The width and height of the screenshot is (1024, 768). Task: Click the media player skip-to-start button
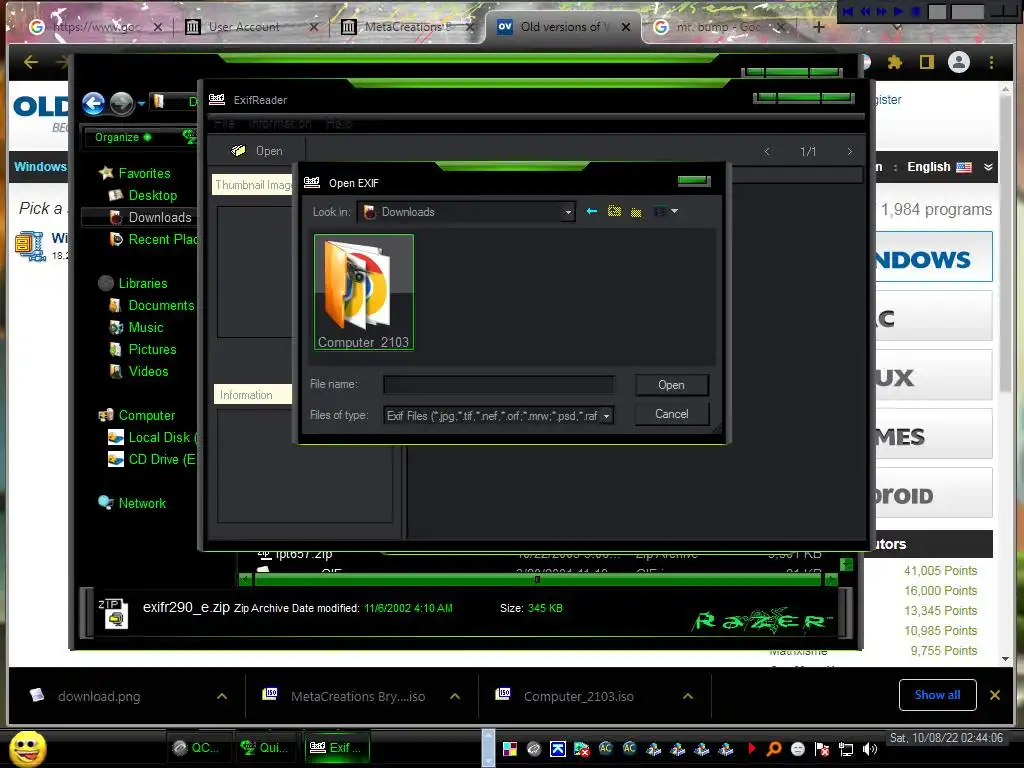[848, 11]
